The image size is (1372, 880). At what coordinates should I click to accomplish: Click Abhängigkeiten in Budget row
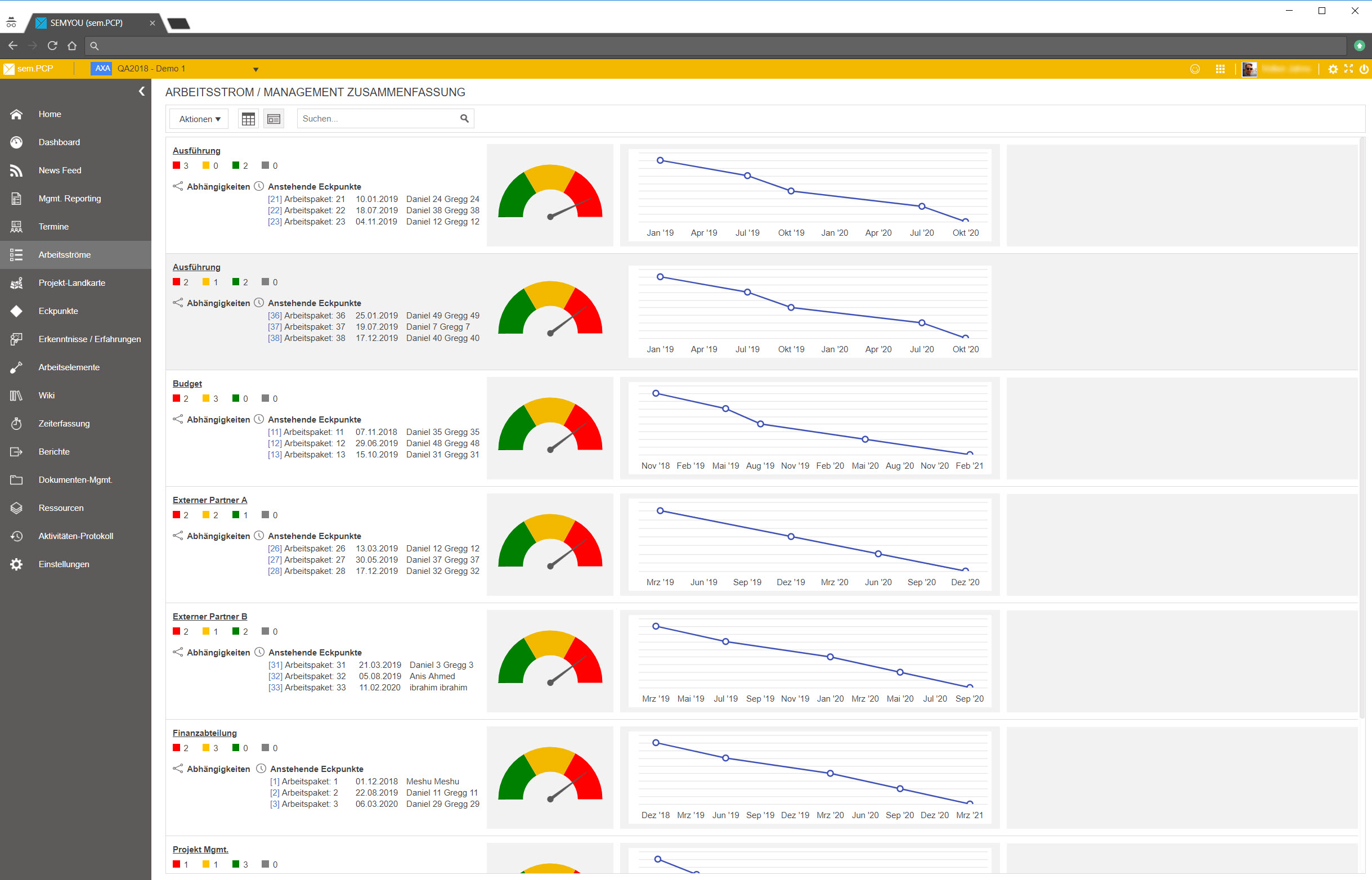coord(218,420)
